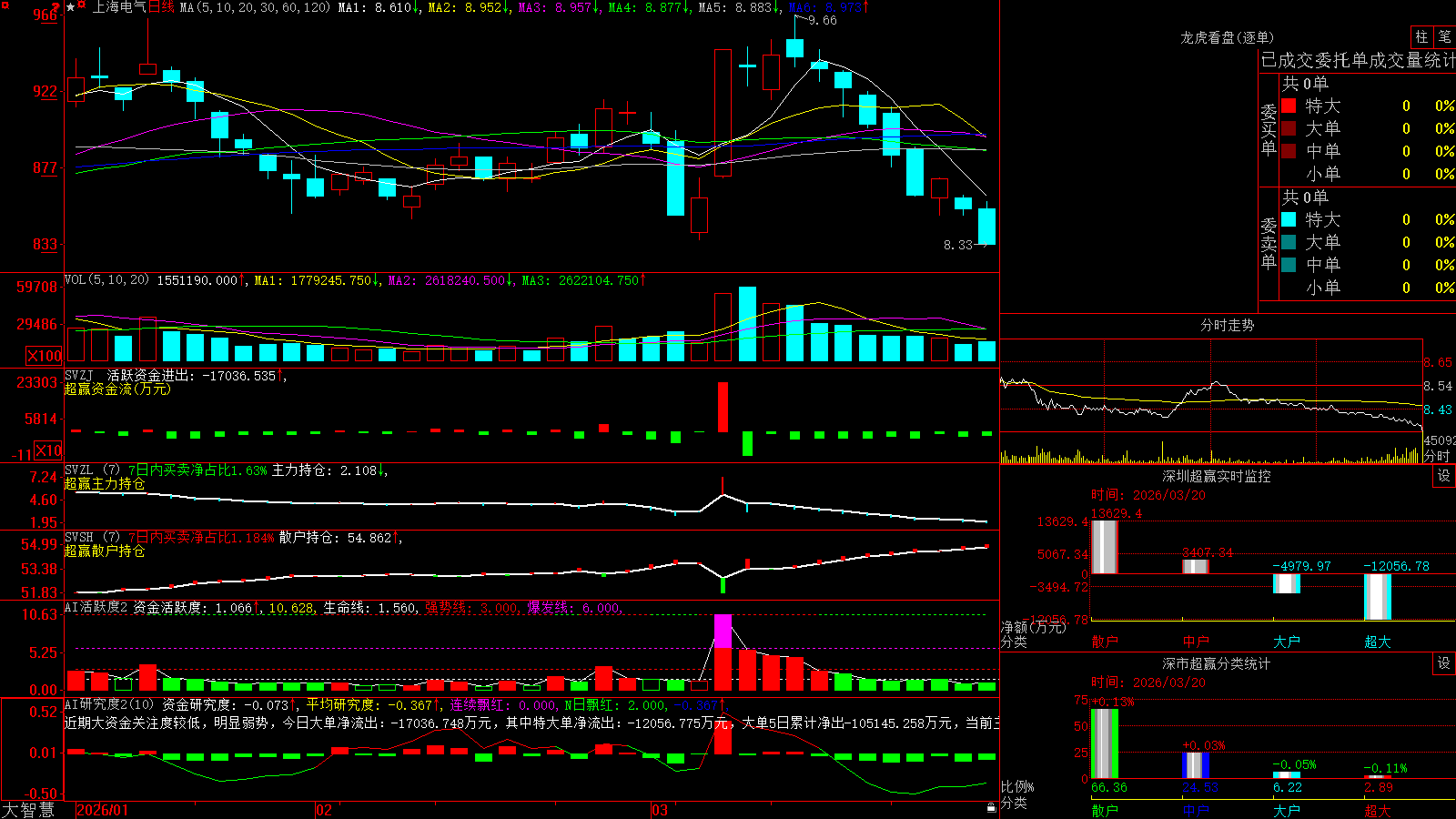Click the SVZL indicator name
This screenshot has width=1456, height=819.
[x=79, y=470]
